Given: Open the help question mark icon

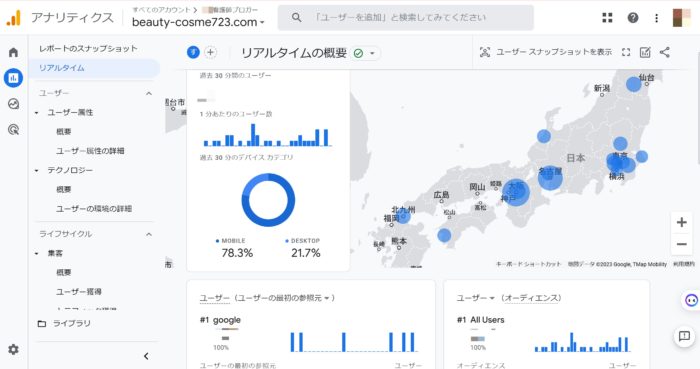Looking at the screenshot, I should (x=633, y=17).
